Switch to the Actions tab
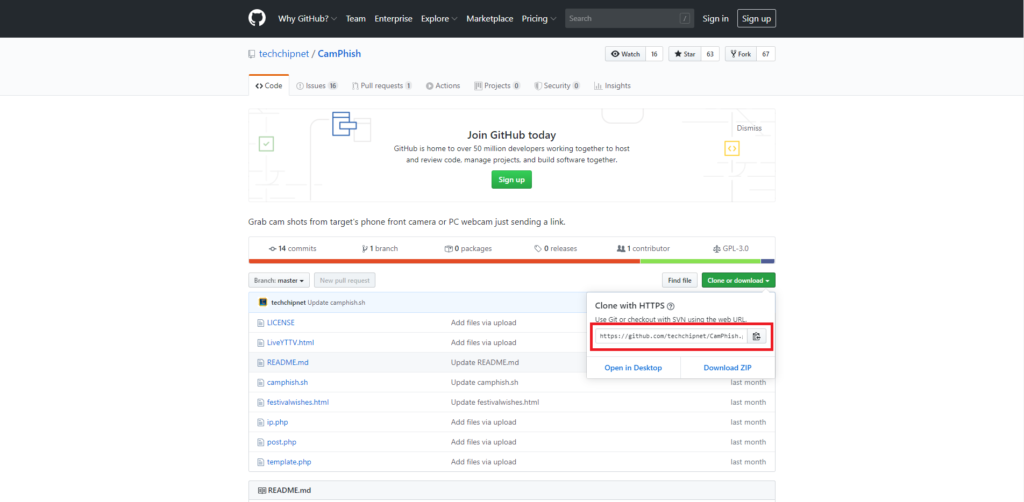The height and width of the screenshot is (502, 1024). (443, 86)
